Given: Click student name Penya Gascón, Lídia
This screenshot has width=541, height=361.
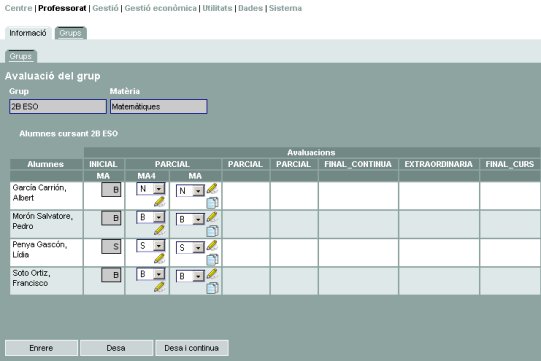Looking at the screenshot, I should tap(40, 250).
